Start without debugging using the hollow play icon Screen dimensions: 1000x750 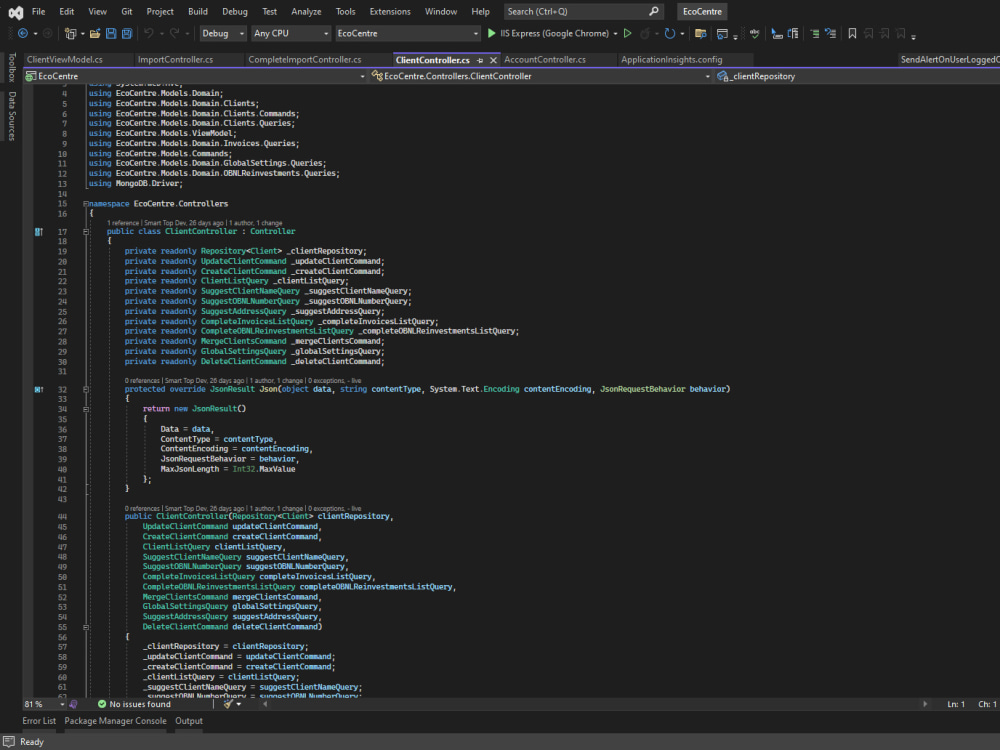pos(628,33)
